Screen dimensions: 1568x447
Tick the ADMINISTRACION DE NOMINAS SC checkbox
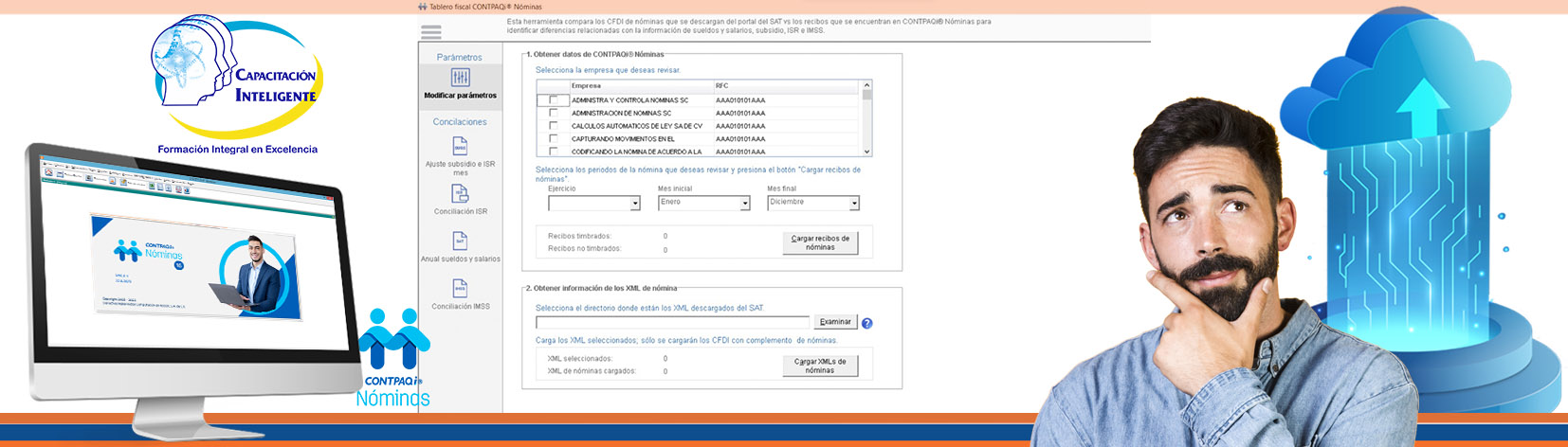pyautogui.click(x=554, y=113)
